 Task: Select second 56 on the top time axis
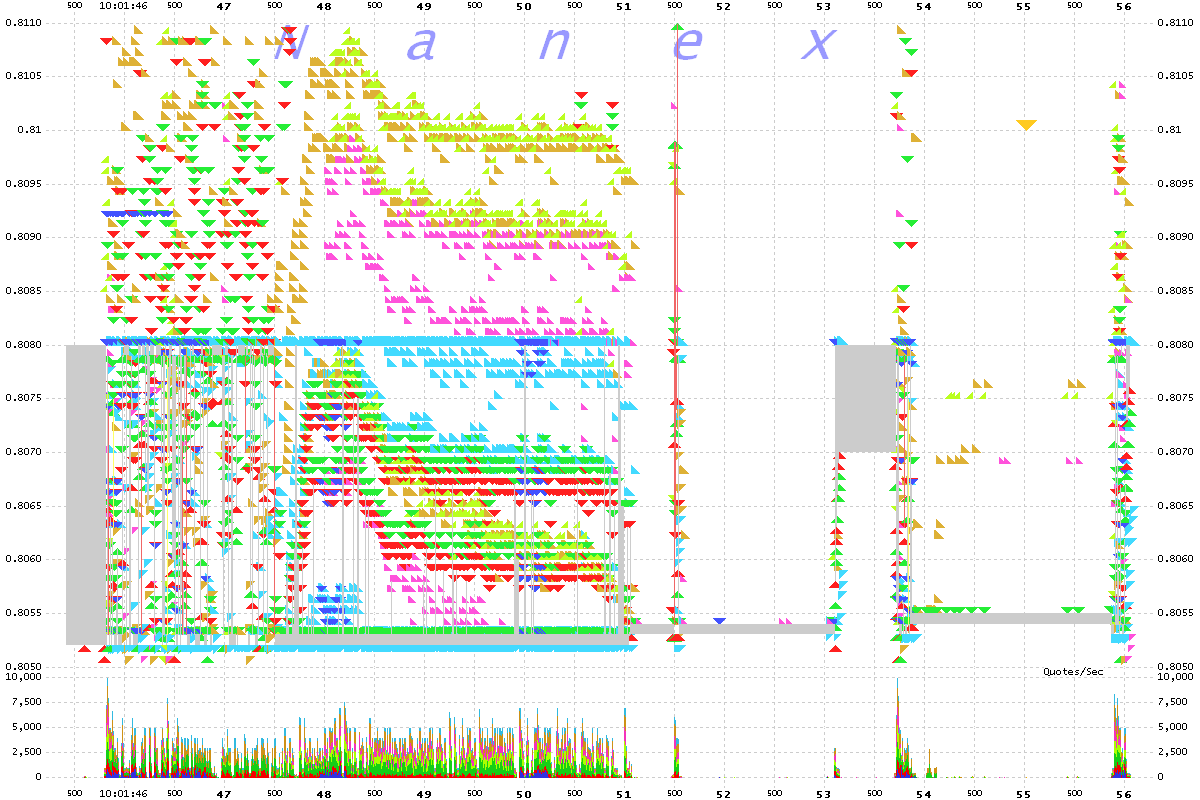(1124, 6)
